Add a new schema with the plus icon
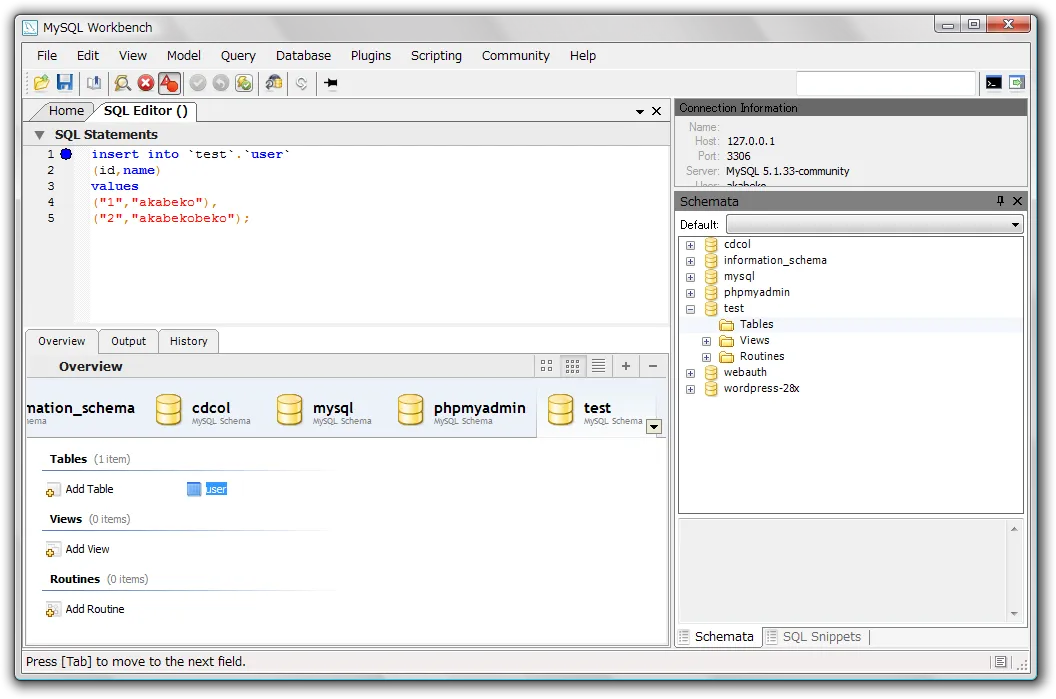The height and width of the screenshot is (699, 1056). [625, 365]
